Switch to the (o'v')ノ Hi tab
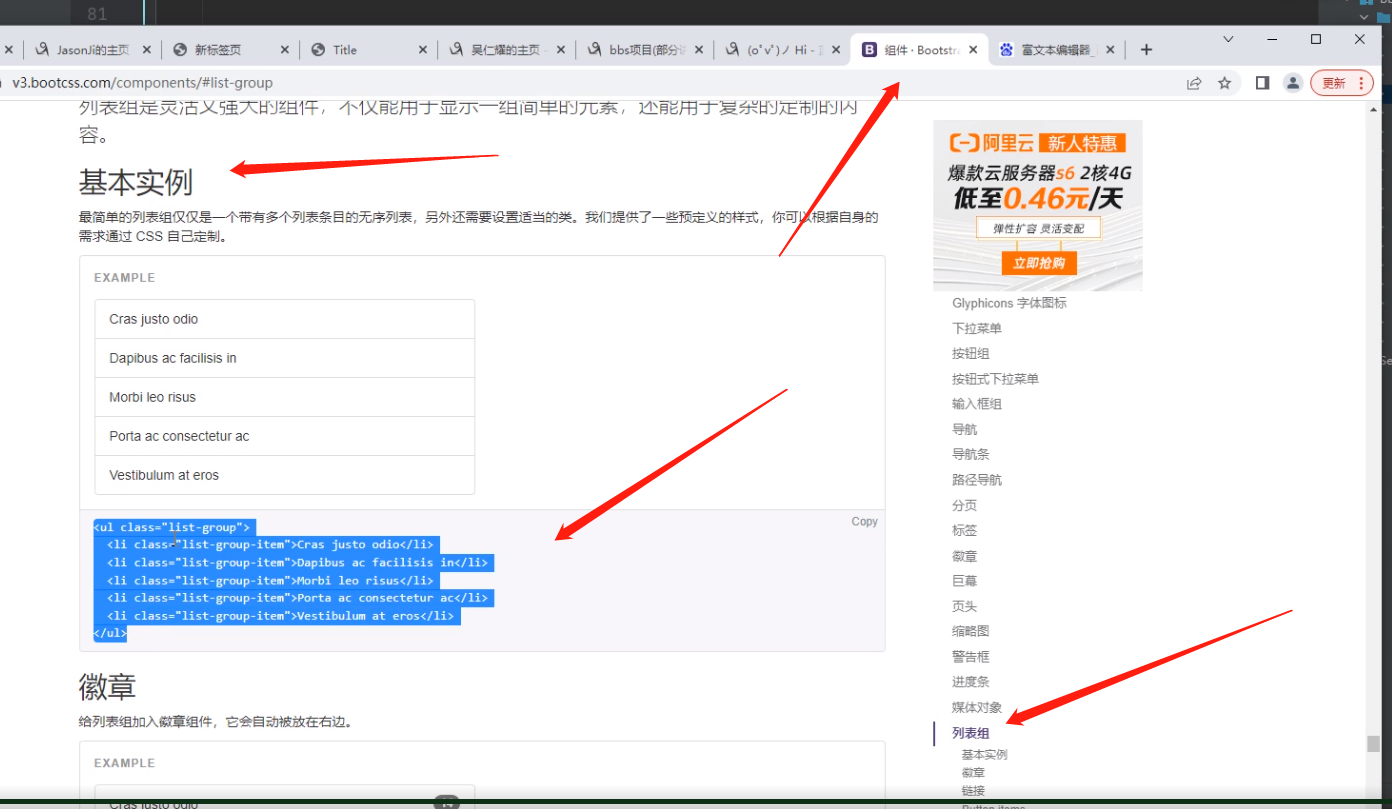The width and height of the screenshot is (1392, 809). tap(782, 50)
